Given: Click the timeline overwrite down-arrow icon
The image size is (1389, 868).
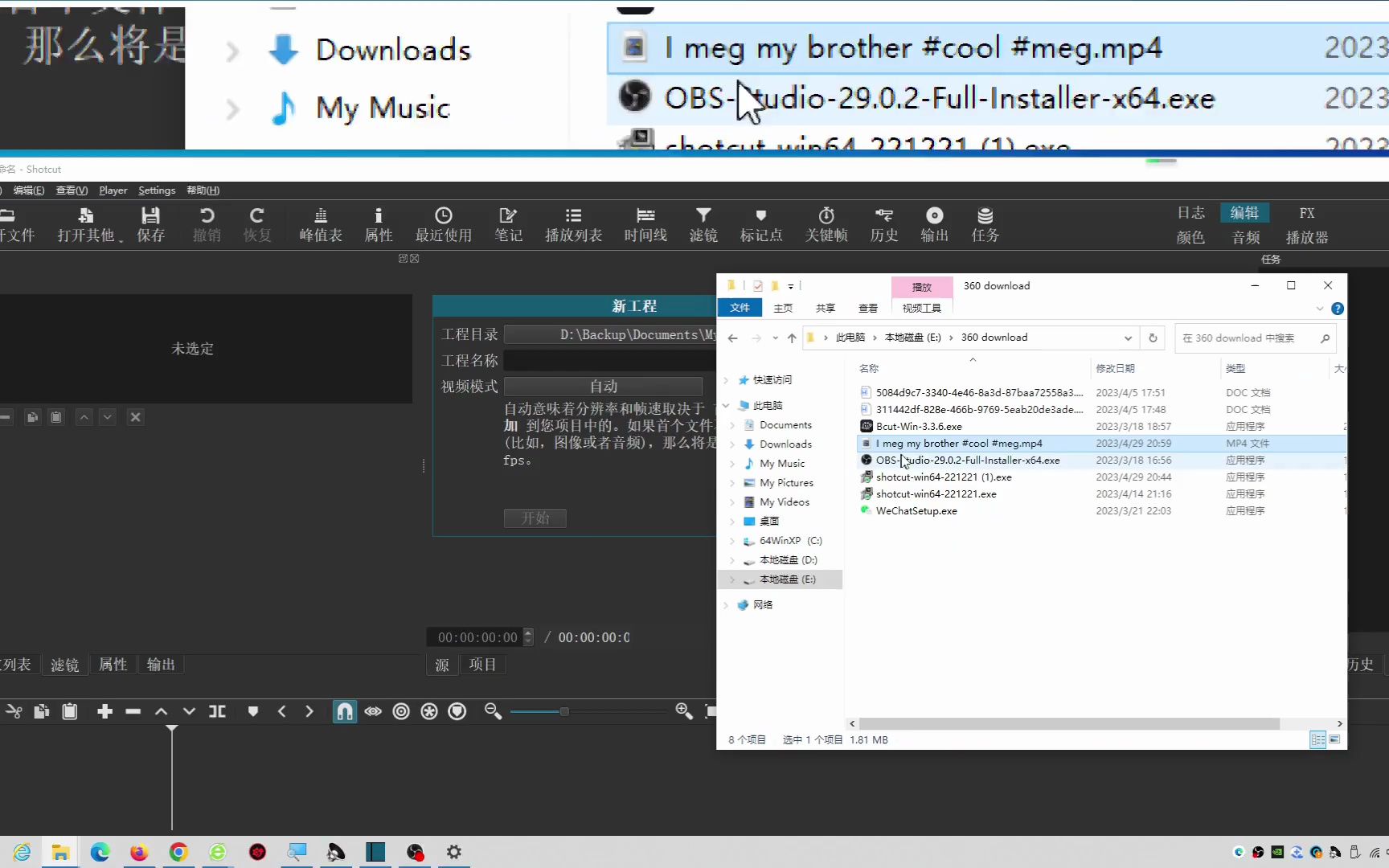Looking at the screenshot, I should click(189, 711).
